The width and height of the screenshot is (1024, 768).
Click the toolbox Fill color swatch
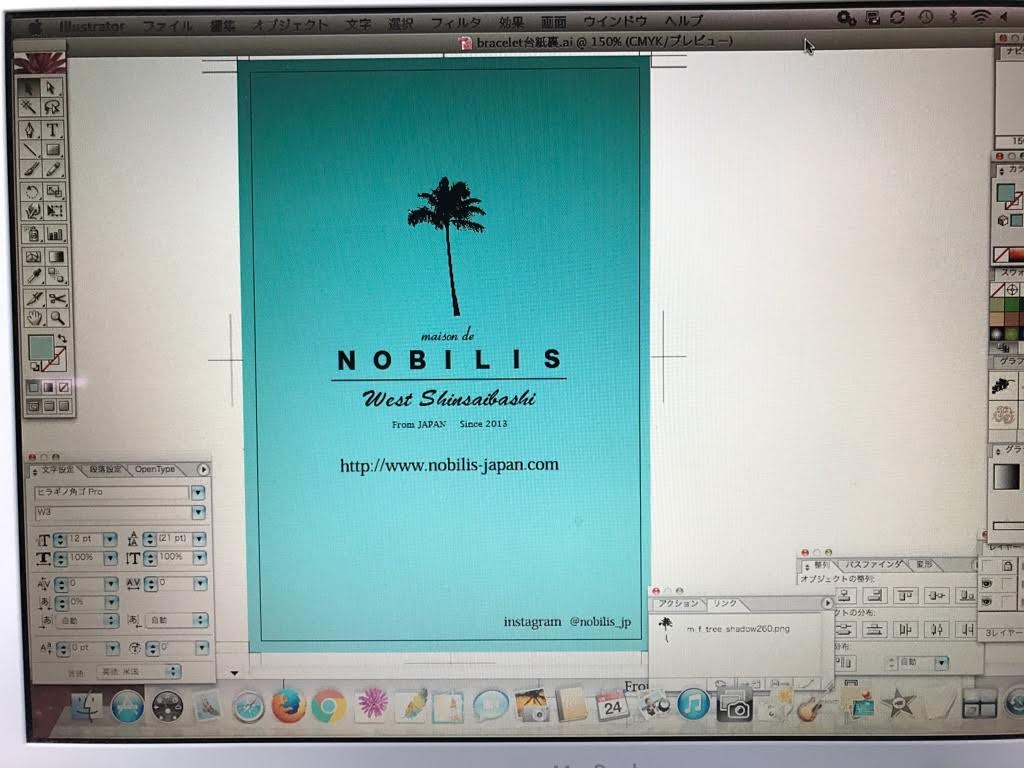point(40,347)
